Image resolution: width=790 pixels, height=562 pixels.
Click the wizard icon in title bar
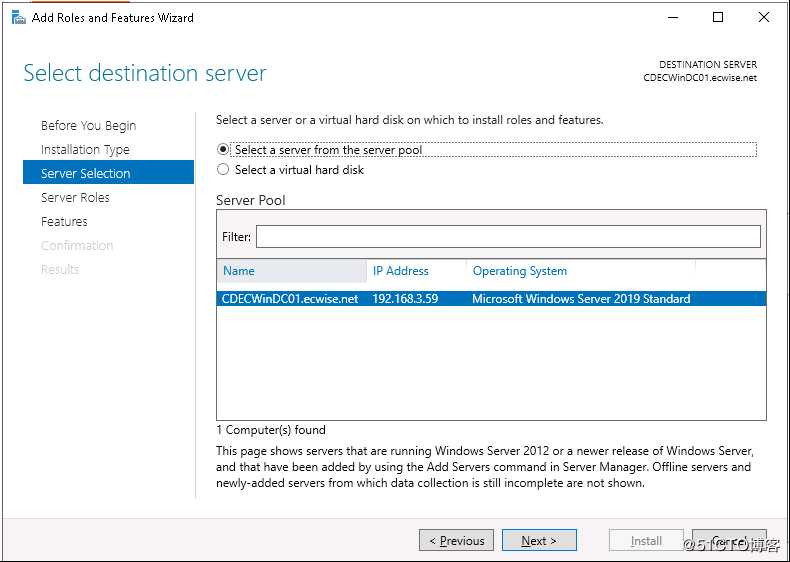click(x=18, y=18)
